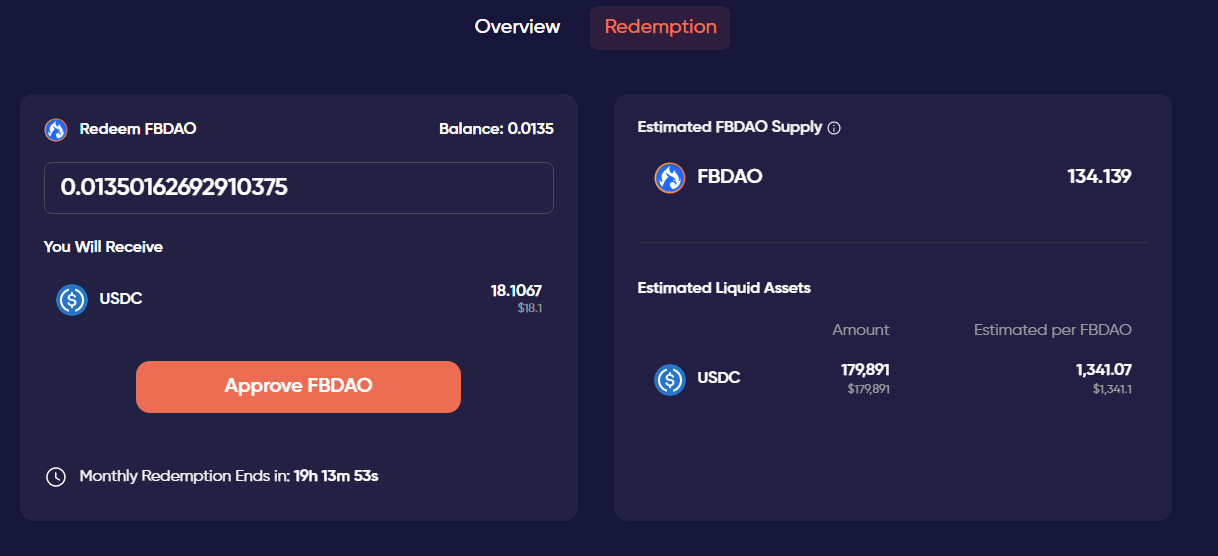This screenshot has width=1218, height=556.
Task: Click the Estimated per FBDAO column header
Action: pos(1053,330)
